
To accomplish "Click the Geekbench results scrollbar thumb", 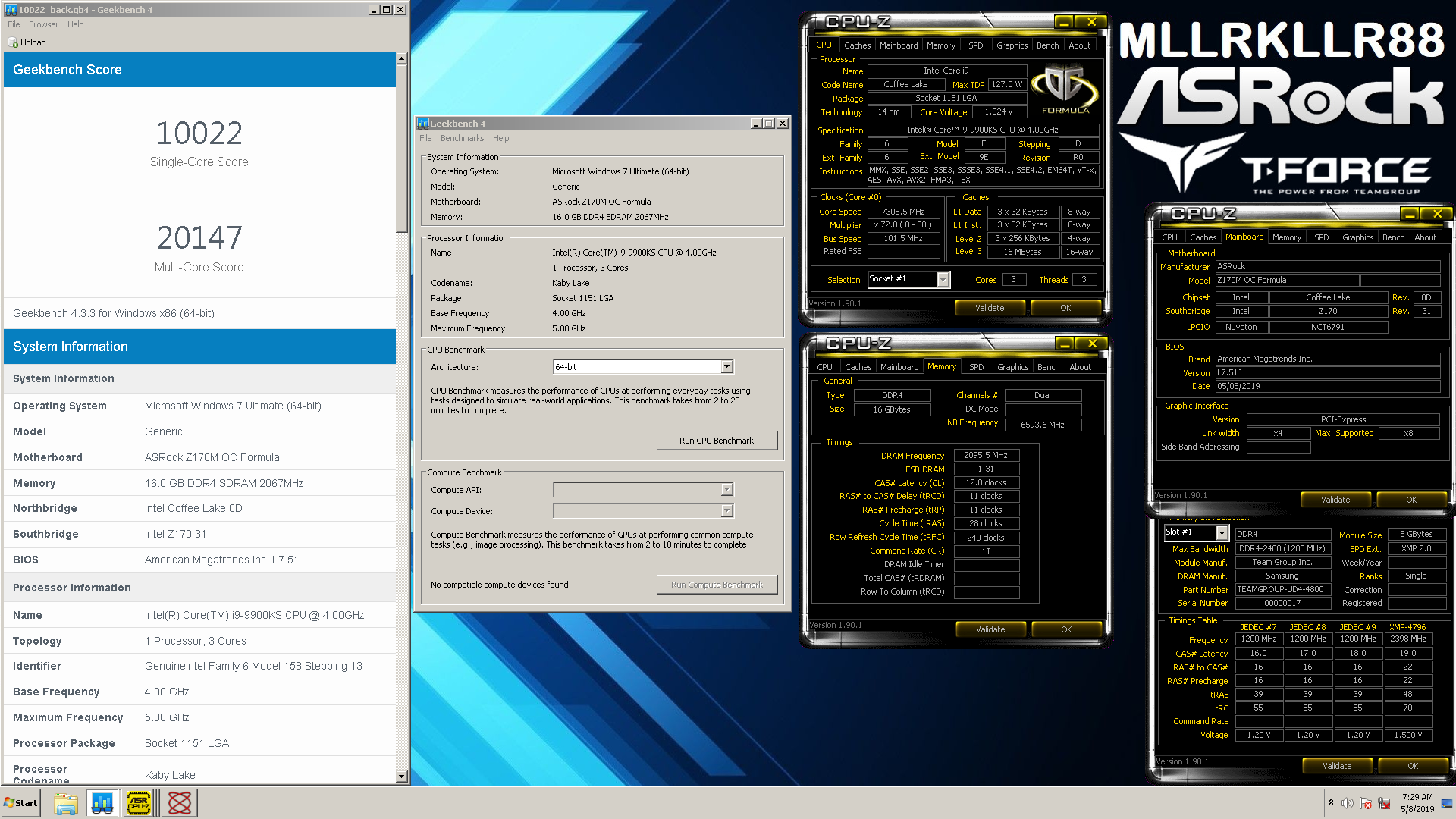I will pos(401,149).
